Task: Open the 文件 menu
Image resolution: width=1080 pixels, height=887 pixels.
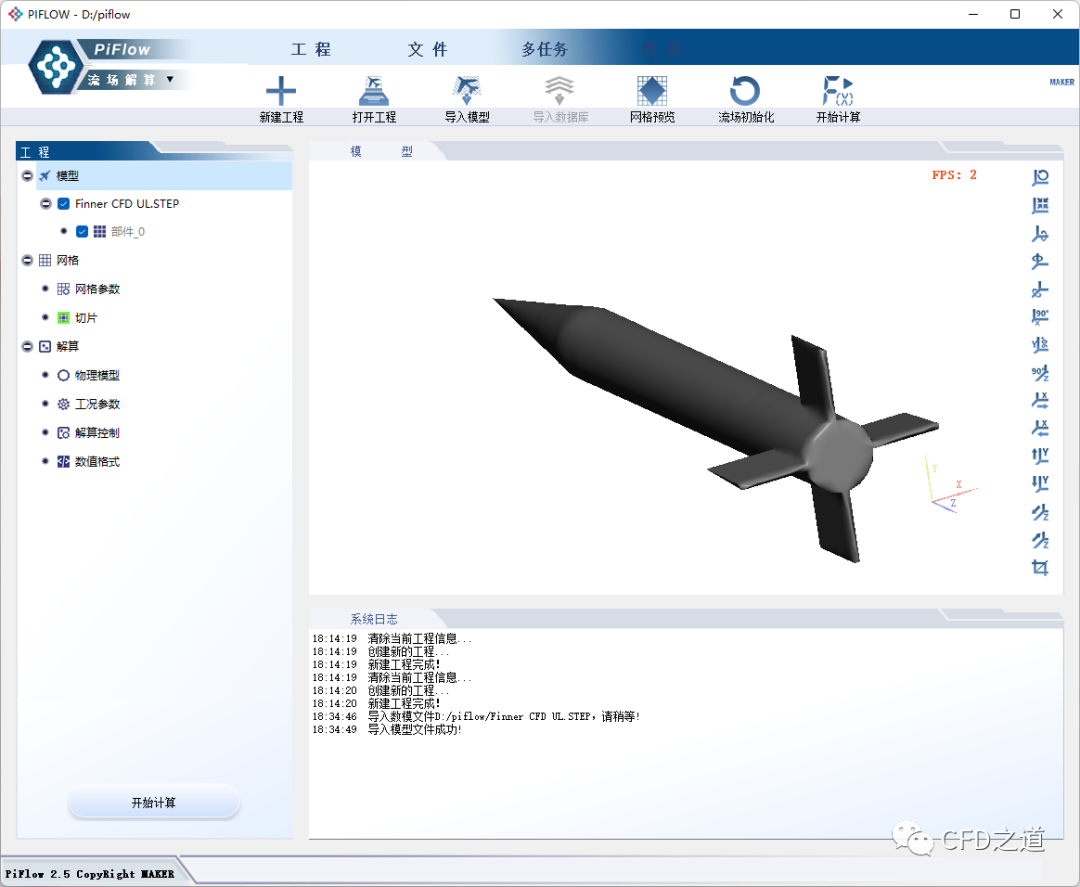Action: pos(427,50)
